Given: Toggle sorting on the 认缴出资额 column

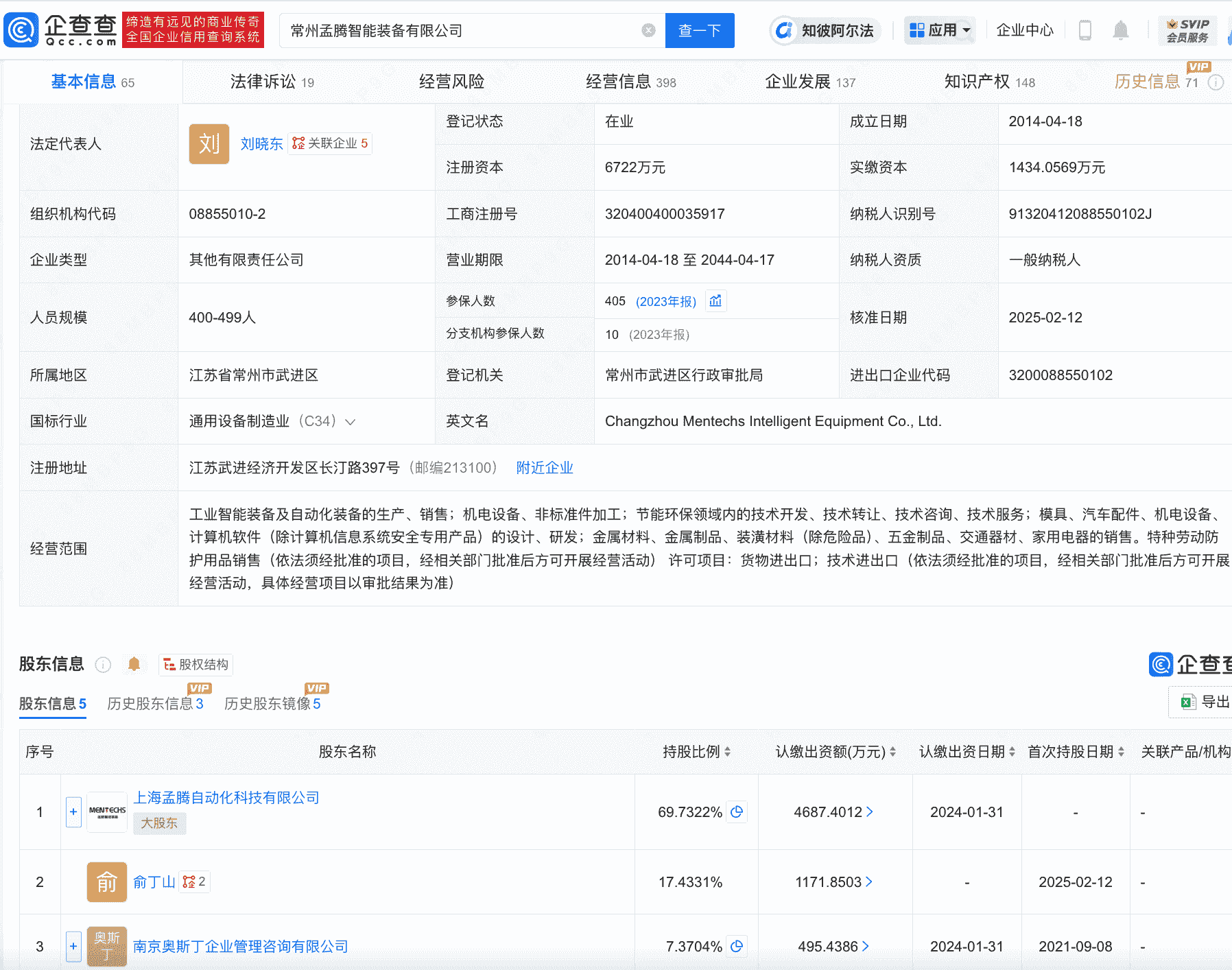Looking at the screenshot, I should click(x=892, y=751).
